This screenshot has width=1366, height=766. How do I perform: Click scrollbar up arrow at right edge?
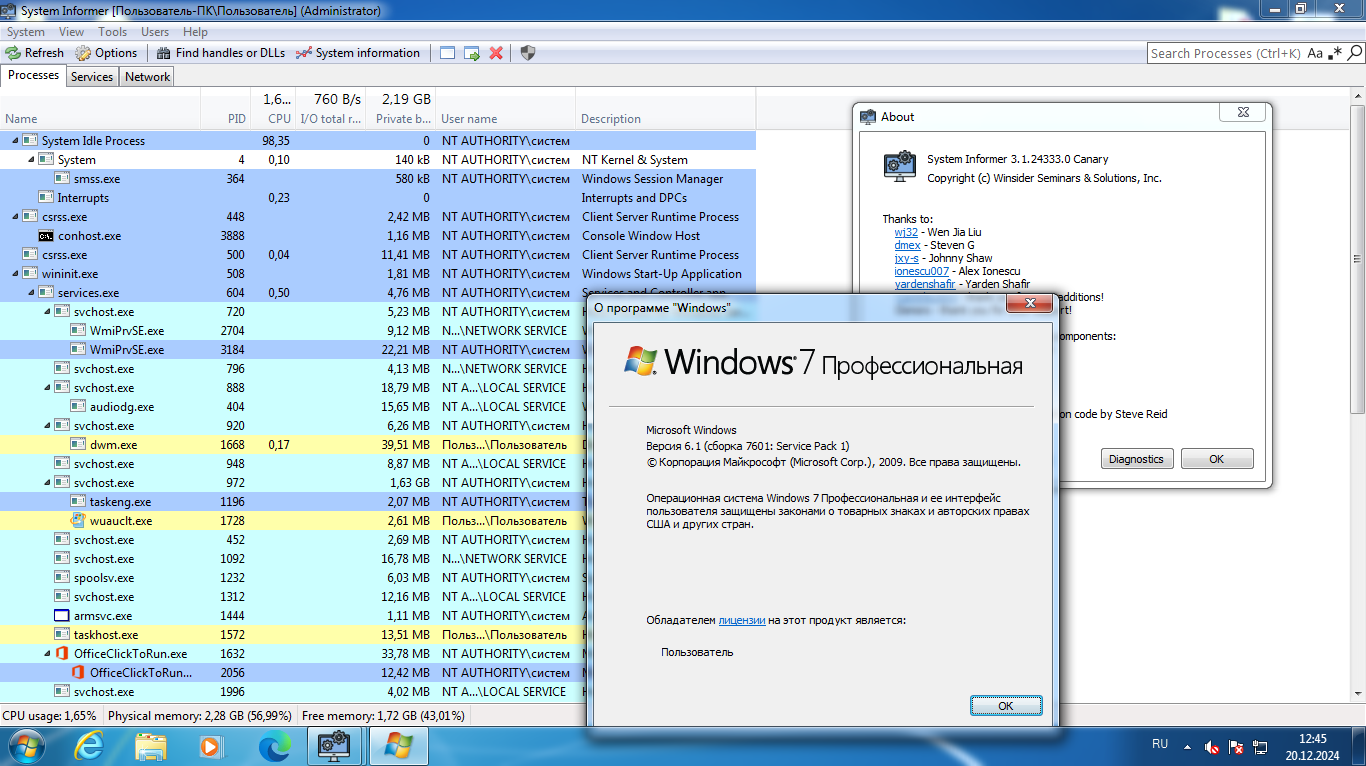pos(1357,97)
